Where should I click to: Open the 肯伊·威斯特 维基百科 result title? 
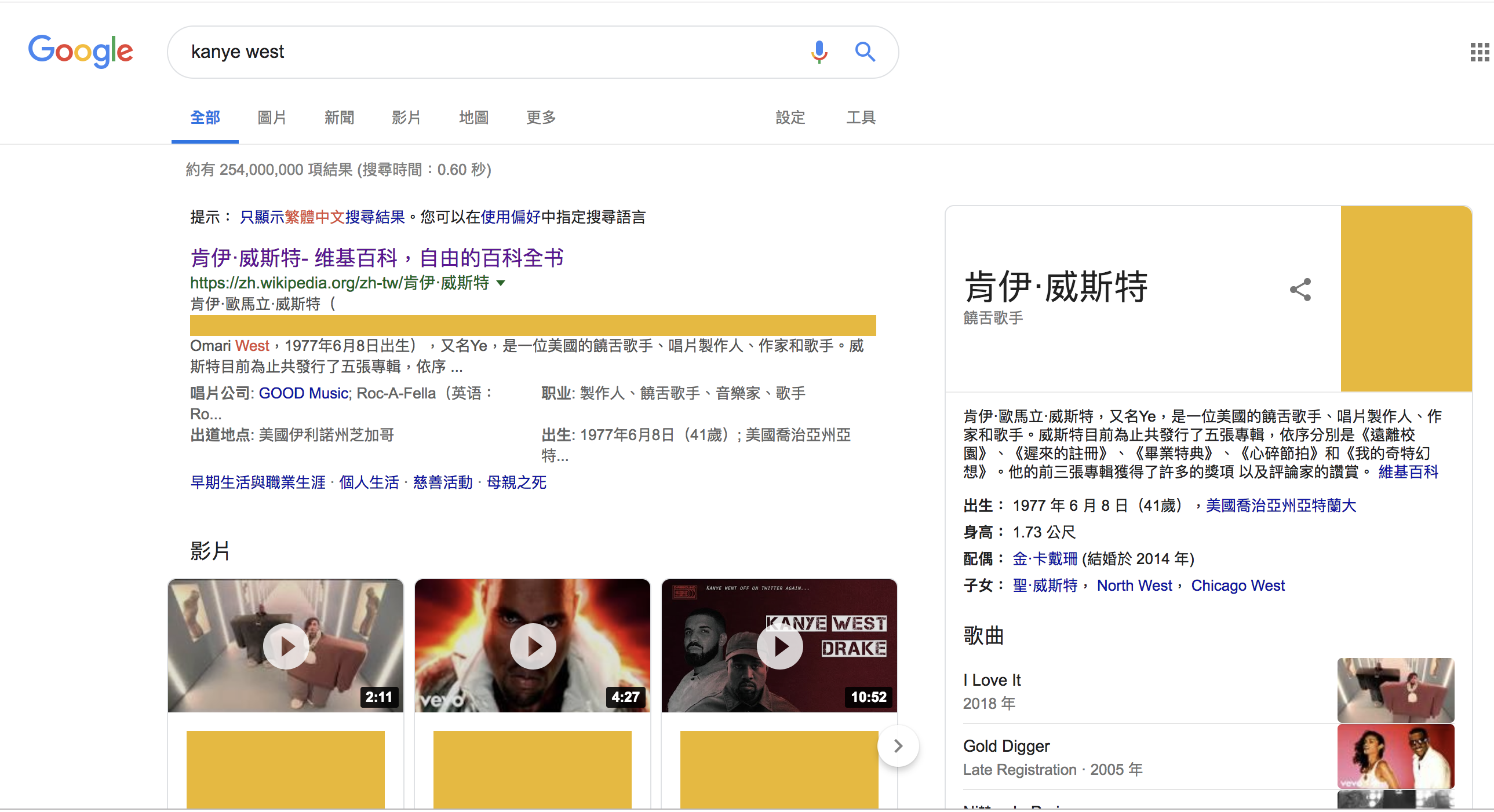[377, 257]
